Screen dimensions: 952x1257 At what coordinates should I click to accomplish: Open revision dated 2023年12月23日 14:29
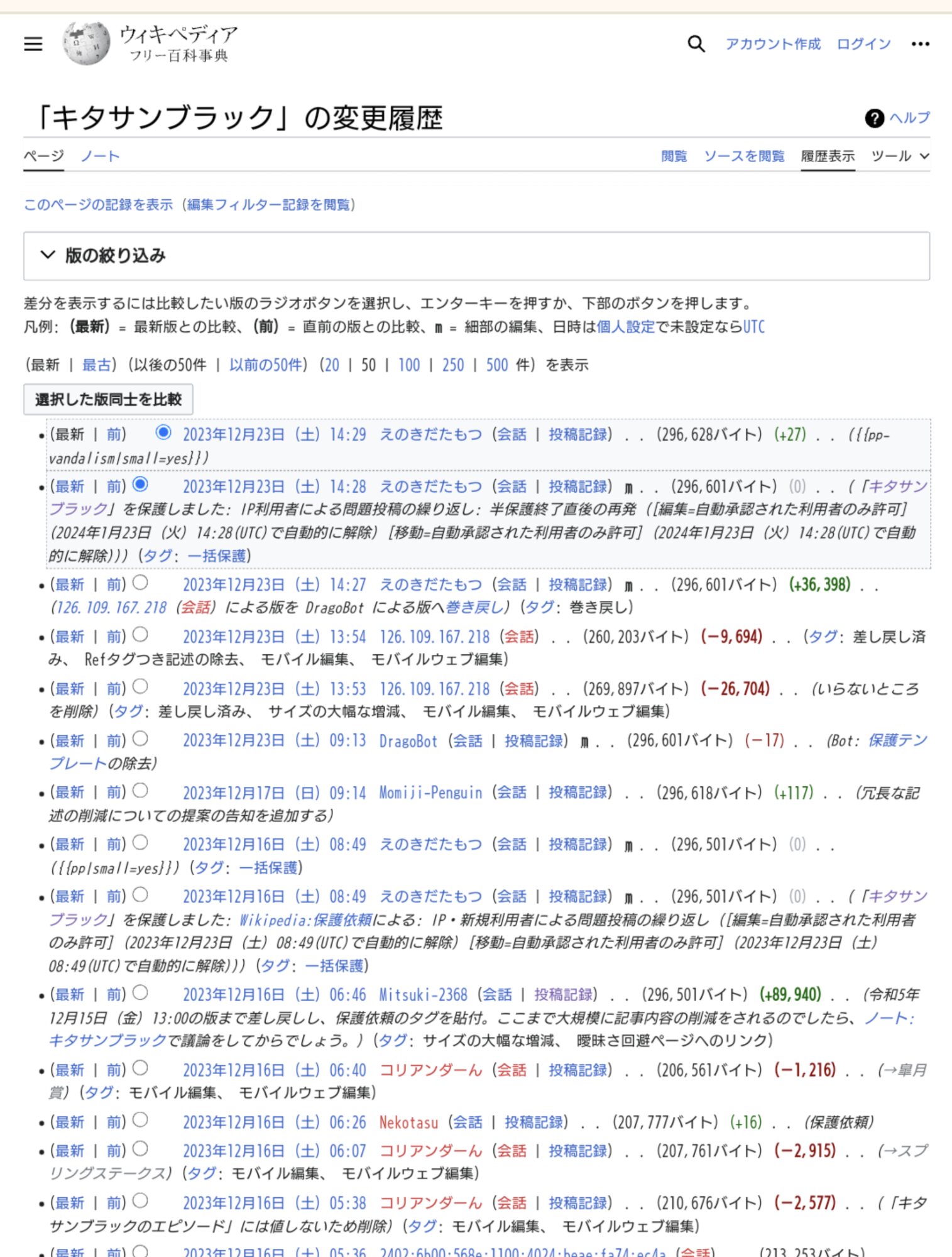[274, 435]
